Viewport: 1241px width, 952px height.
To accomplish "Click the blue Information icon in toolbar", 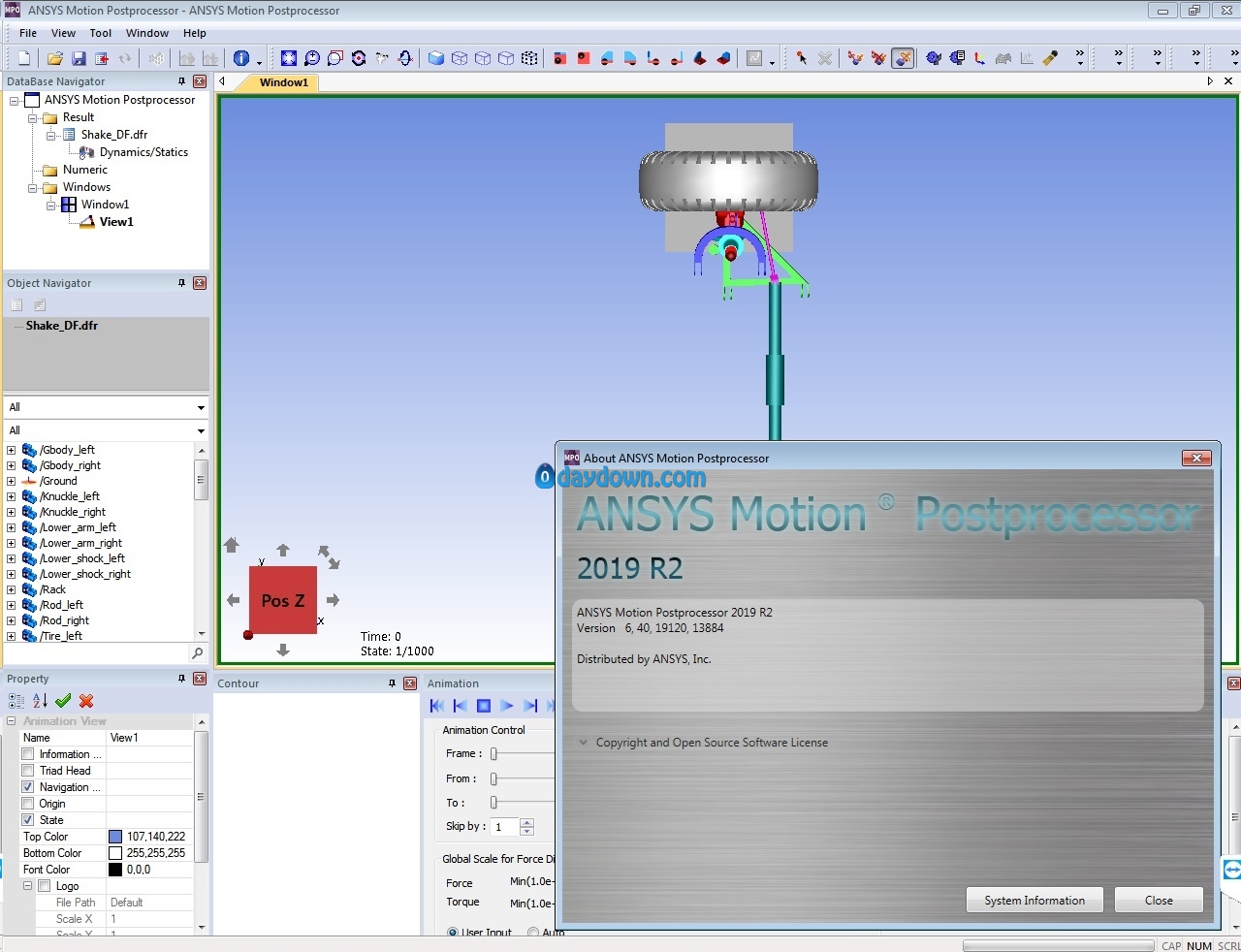I will [241, 58].
